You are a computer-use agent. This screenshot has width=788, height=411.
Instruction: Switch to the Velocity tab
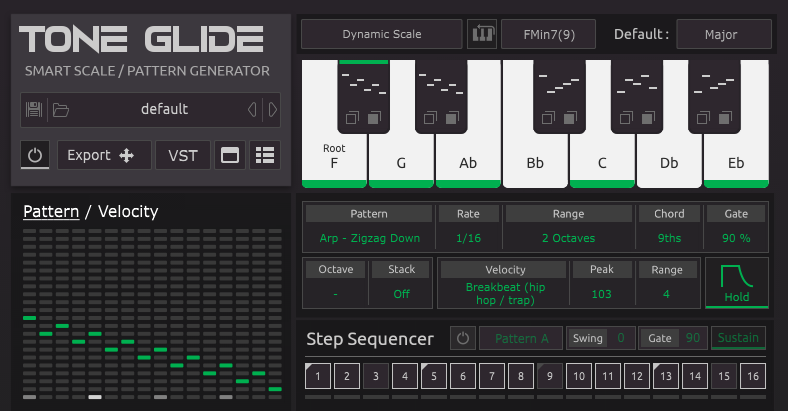(x=128, y=211)
